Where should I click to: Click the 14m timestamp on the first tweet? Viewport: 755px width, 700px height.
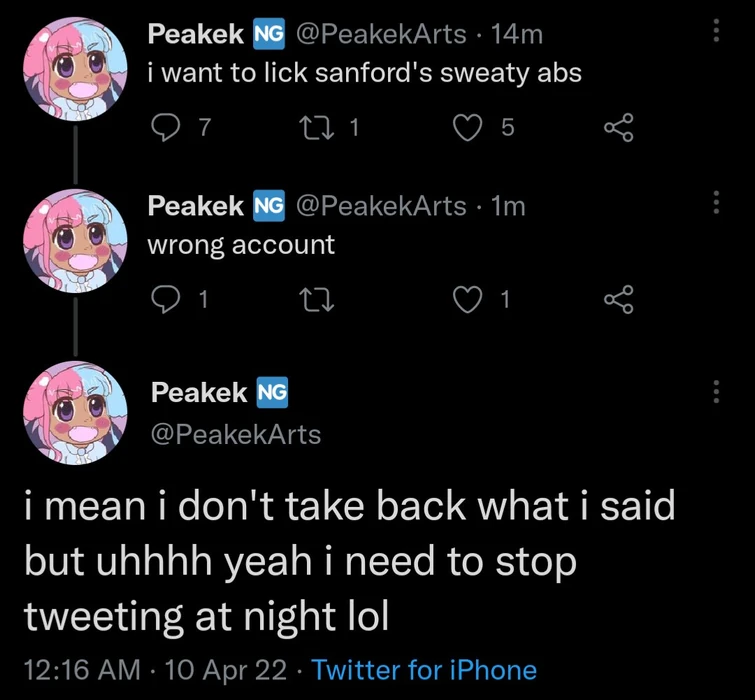518,34
